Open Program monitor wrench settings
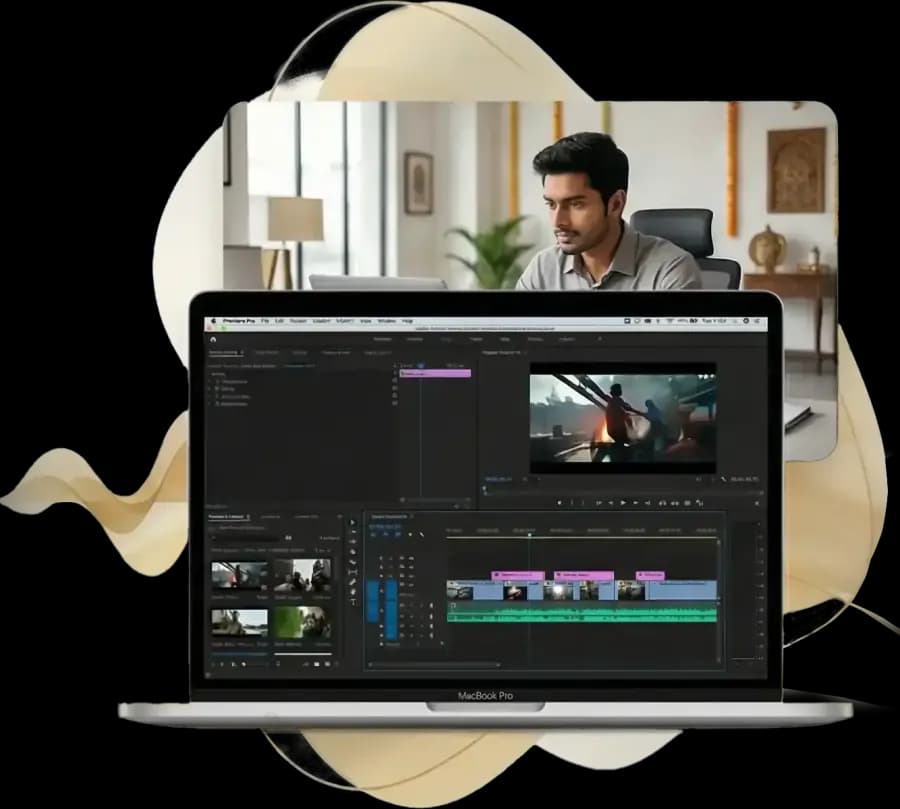Viewport: 900px width, 809px height. tap(723, 479)
